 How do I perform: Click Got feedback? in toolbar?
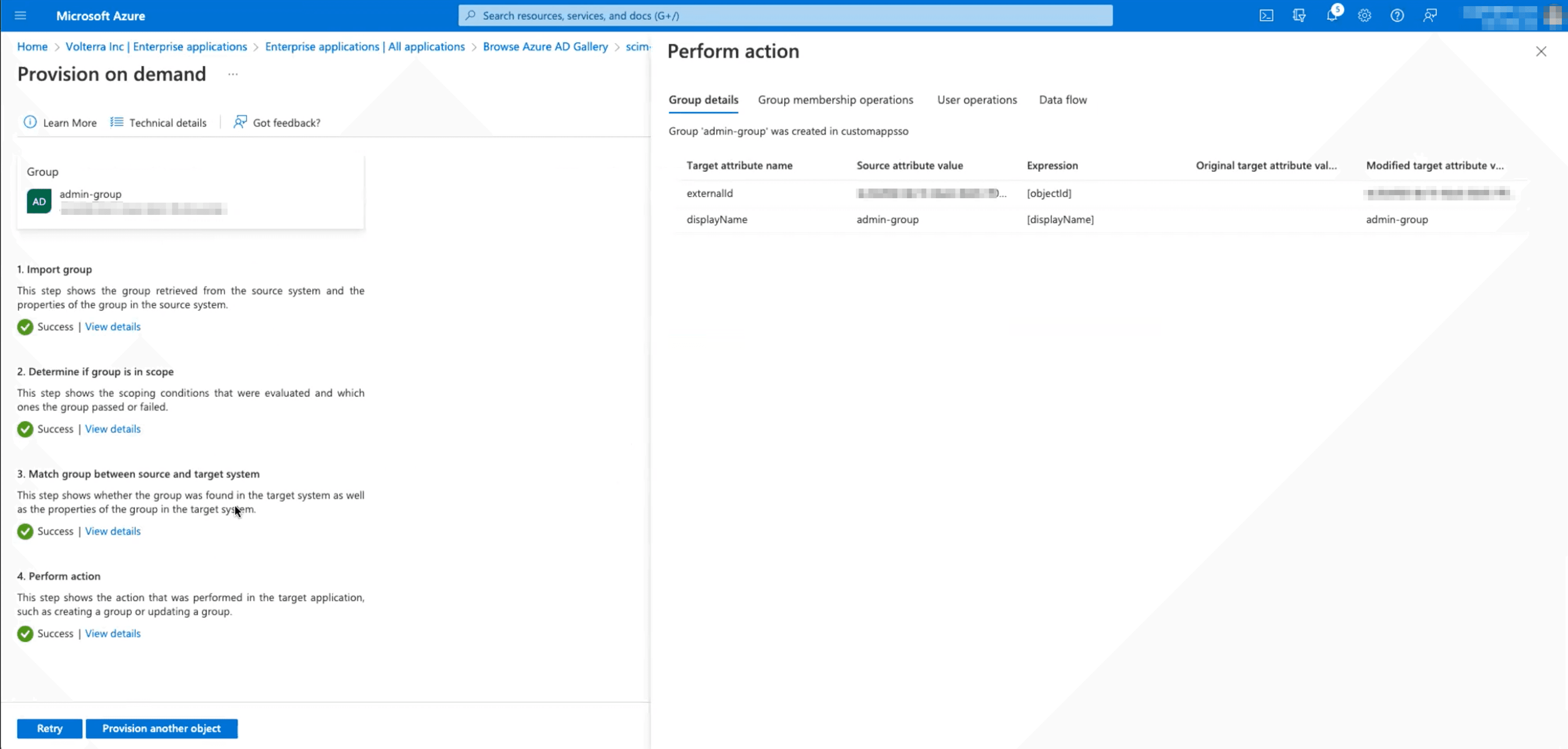point(277,122)
